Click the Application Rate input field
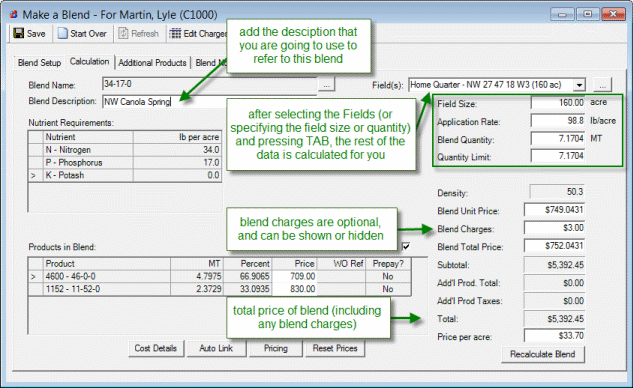 tap(558, 121)
